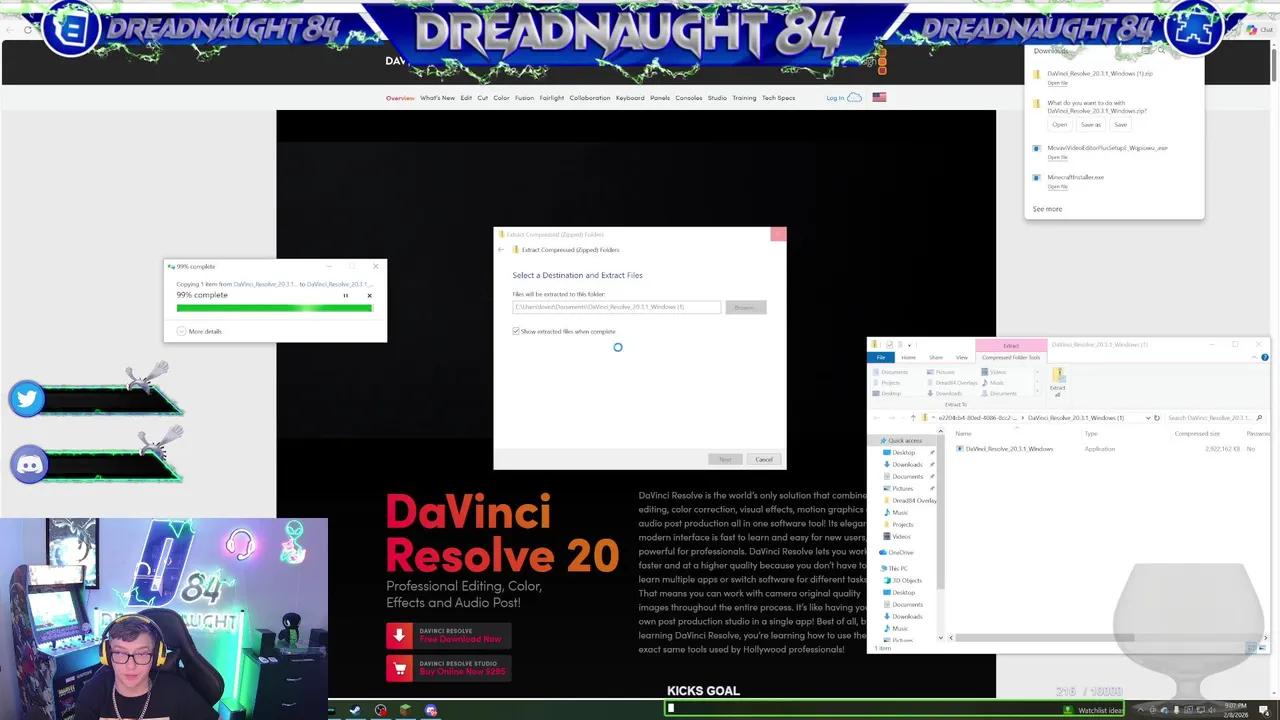Click Watchlist ideas in taskbar
The width and height of the screenshot is (1280, 720).
(1092, 710)
